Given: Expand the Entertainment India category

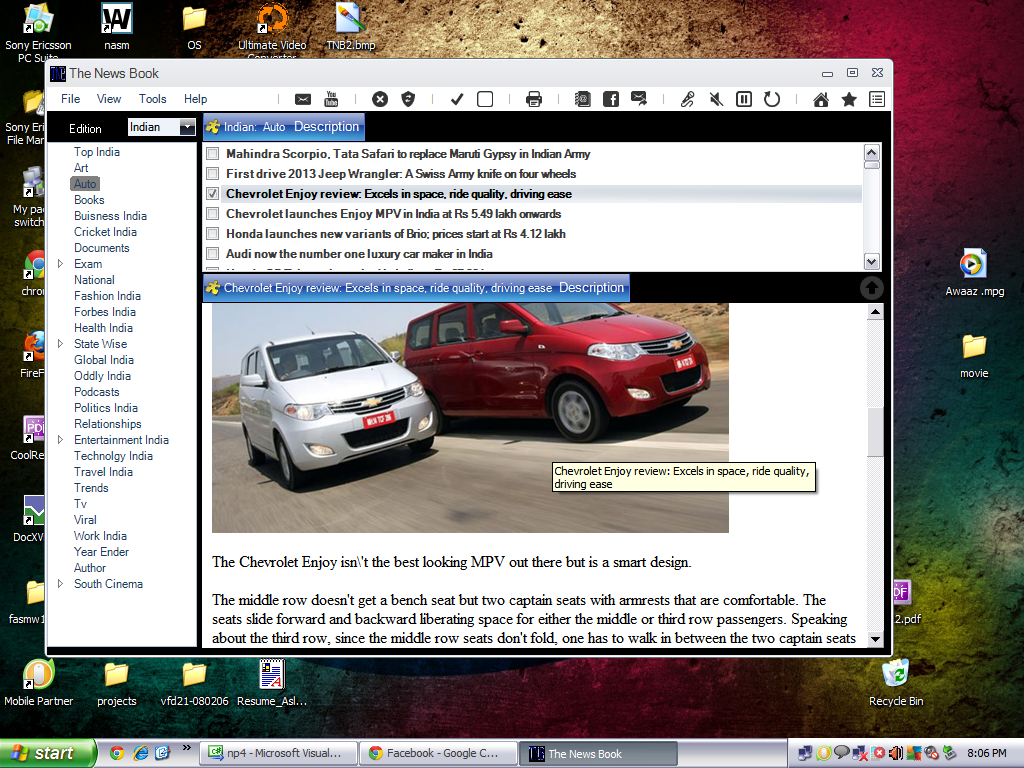Looking at the screenshot, I should point(61,440).
